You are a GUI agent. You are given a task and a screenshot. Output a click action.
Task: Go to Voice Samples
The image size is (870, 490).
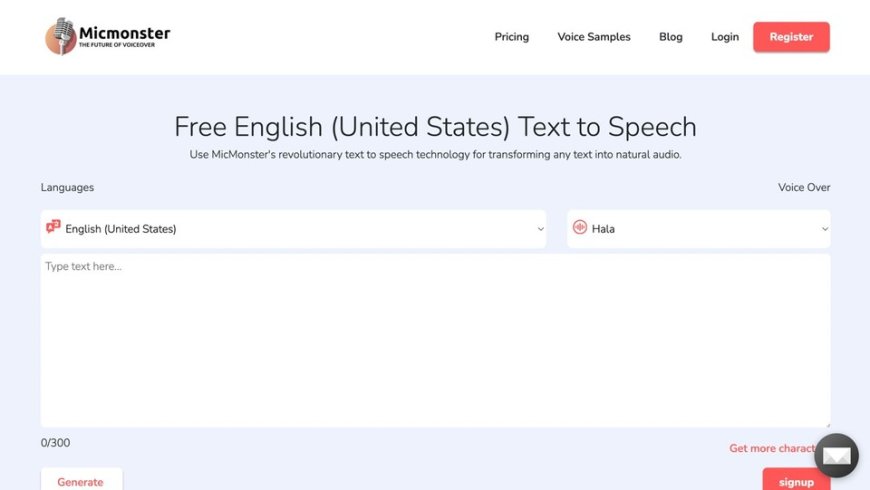point(594,37)
